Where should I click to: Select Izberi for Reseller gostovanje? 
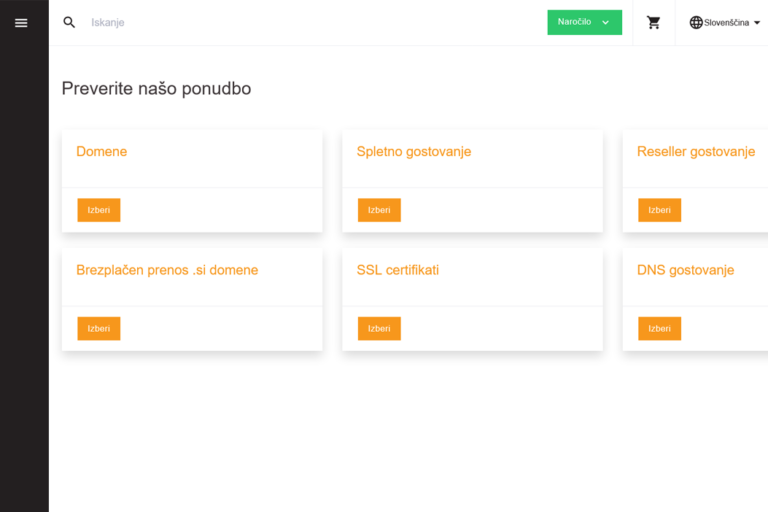[659, 210]
